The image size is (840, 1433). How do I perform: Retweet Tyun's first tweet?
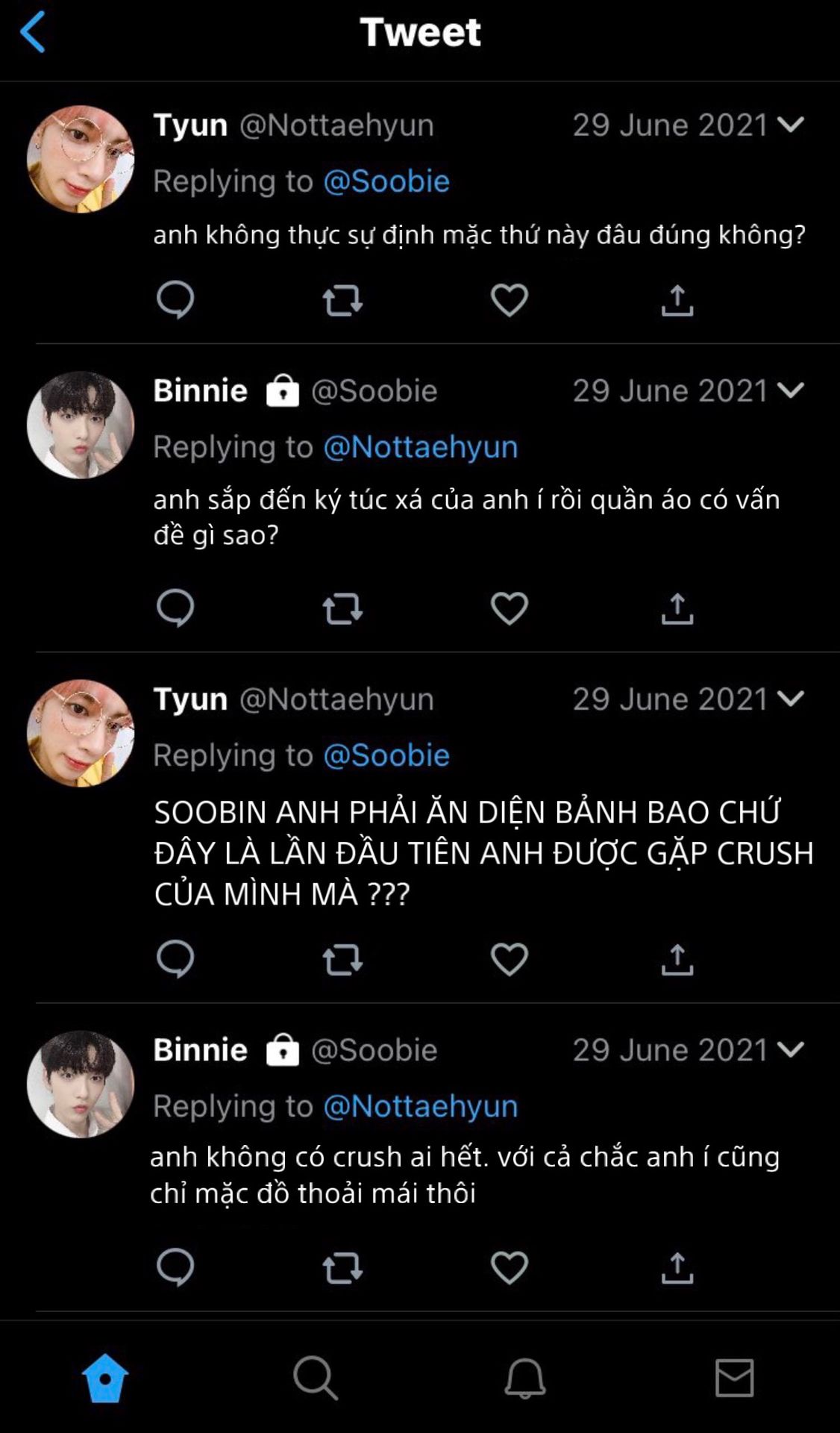pos(342,300)
